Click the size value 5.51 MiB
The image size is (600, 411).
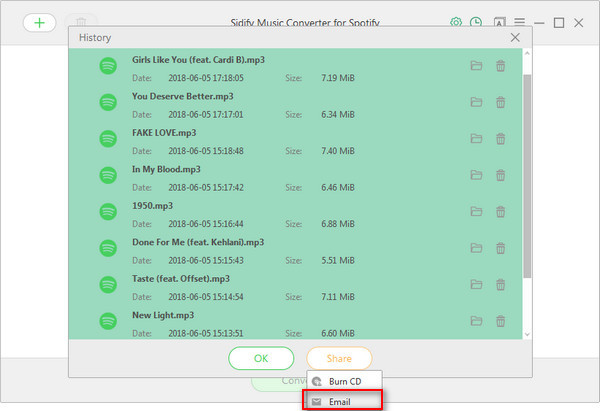coord(338,261)
